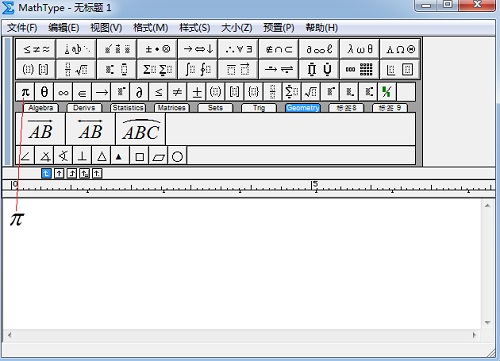Open the set theory symbols palette (∉∩⊂)
This screenshot has height=361, width=500.
pyautogui.click(x=279, y=49)
